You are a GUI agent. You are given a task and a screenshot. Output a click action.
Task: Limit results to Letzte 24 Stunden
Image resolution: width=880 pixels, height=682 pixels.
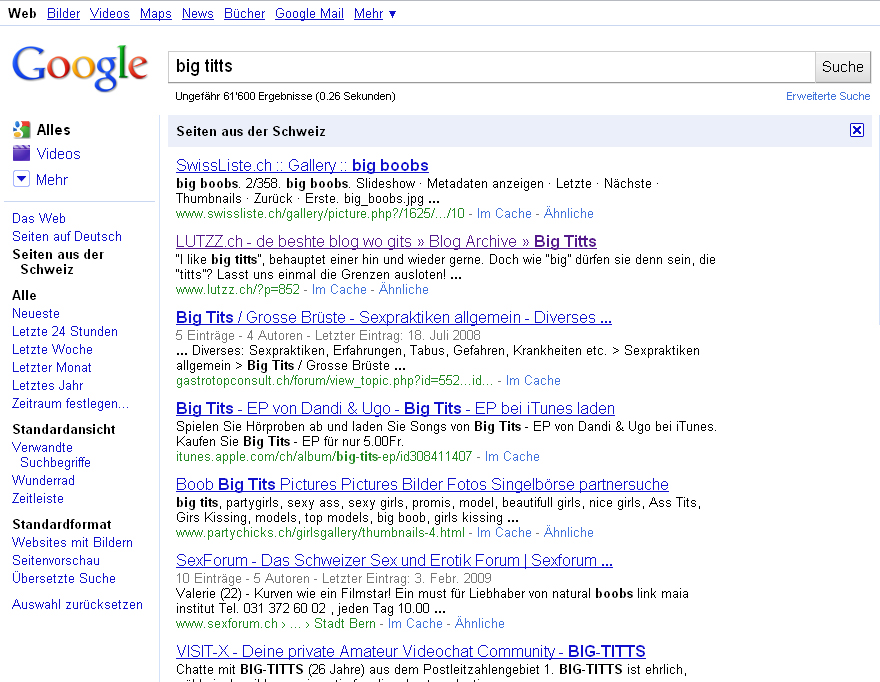click(65, 331)
